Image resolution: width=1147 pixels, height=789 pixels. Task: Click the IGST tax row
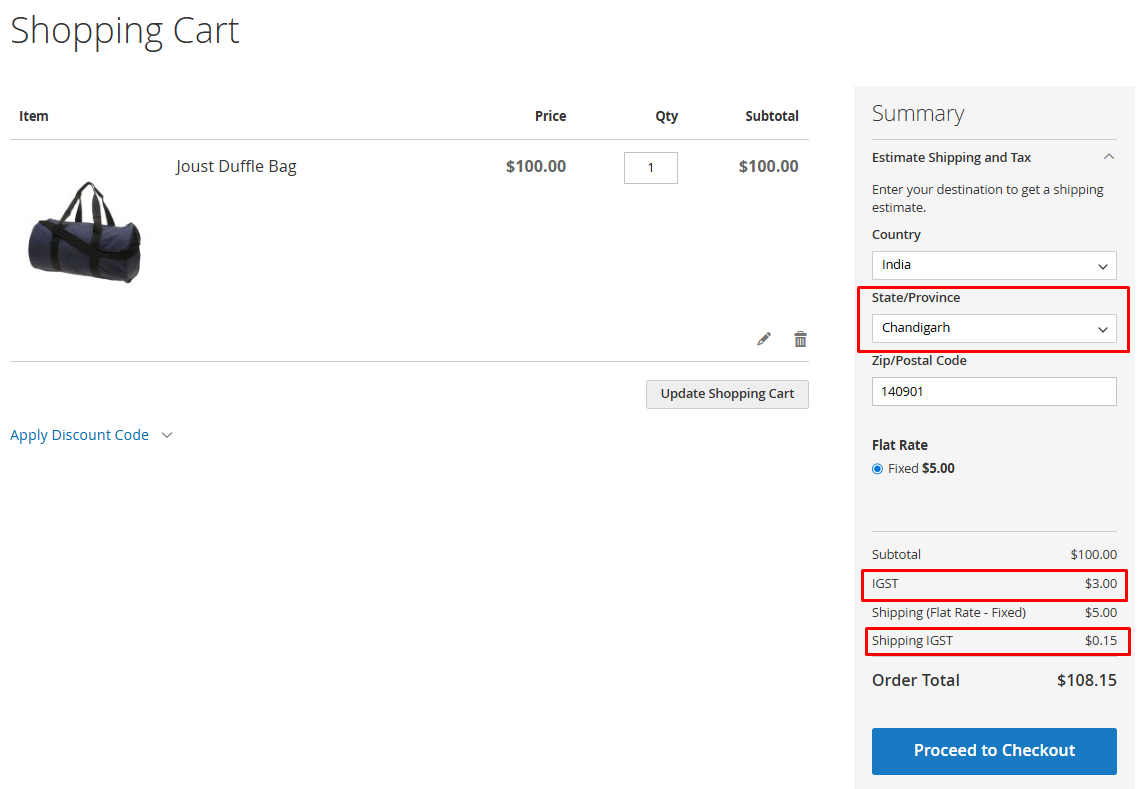(994, 584)
